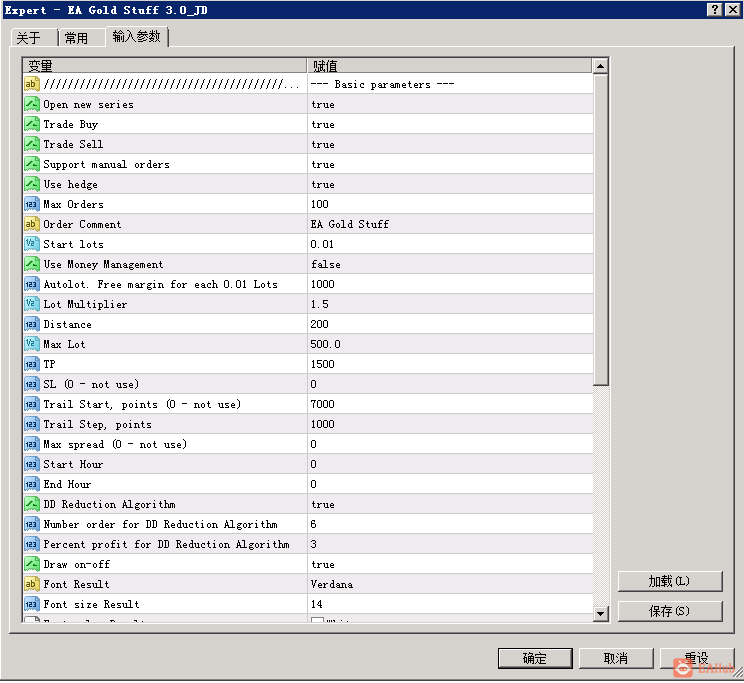
Task: Click the scrollbar down arrow
Action: pyautogui.click(x=600, y=613)
